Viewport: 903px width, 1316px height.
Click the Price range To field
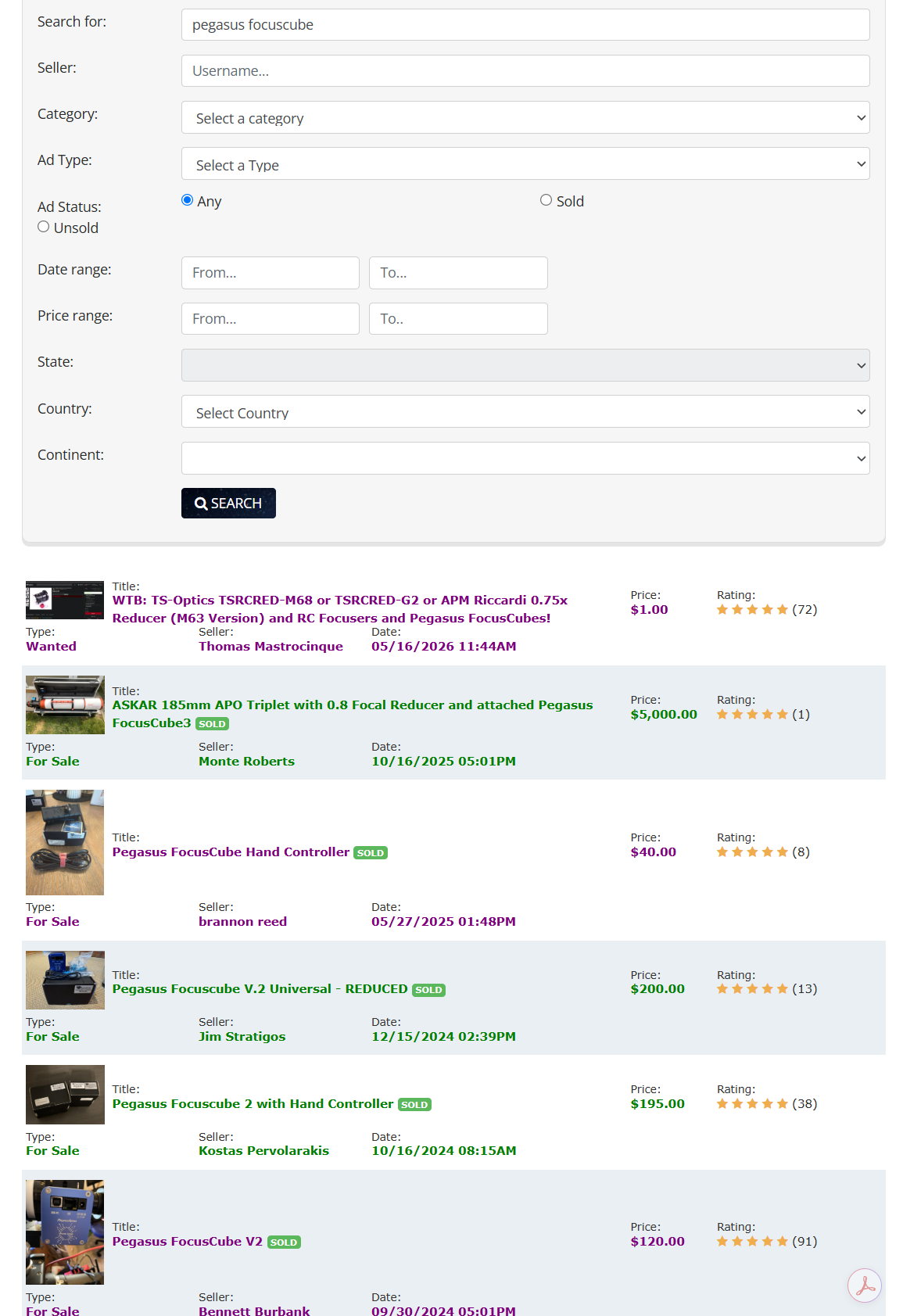click(458, 318)
